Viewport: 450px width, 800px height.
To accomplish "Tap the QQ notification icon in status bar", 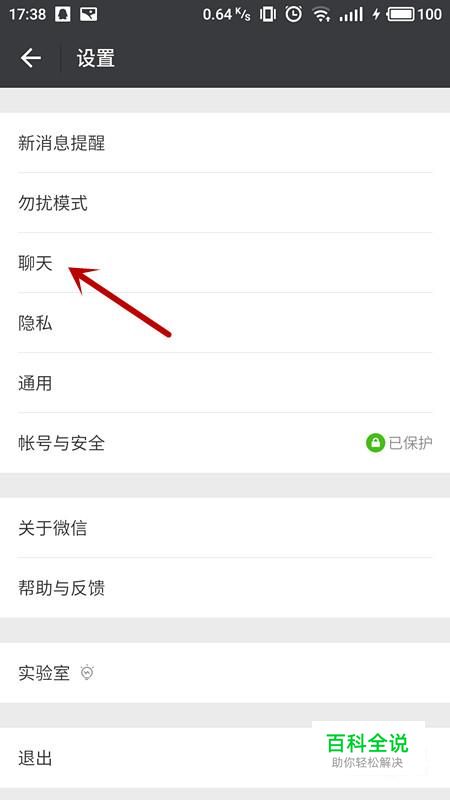I will (x=63, y=14).
